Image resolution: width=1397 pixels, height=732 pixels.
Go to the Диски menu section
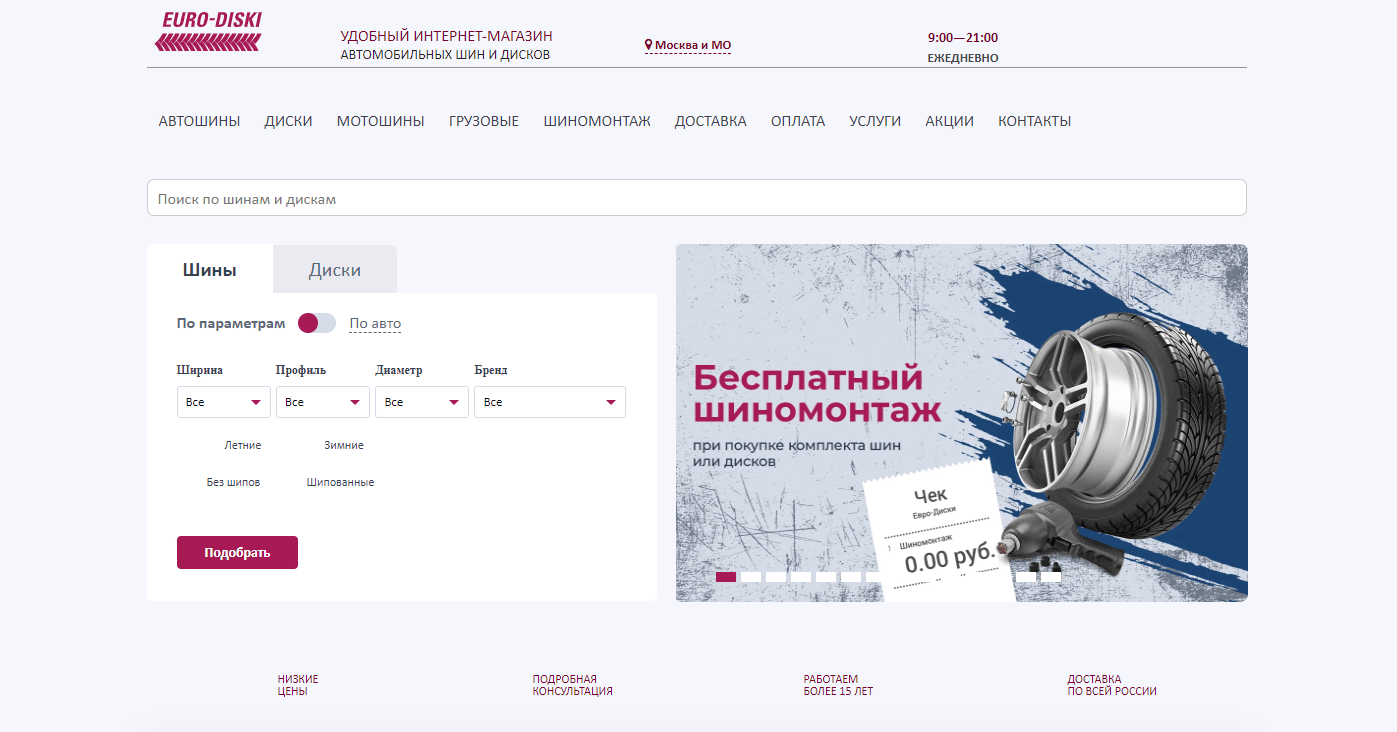[x=288, y=121]
